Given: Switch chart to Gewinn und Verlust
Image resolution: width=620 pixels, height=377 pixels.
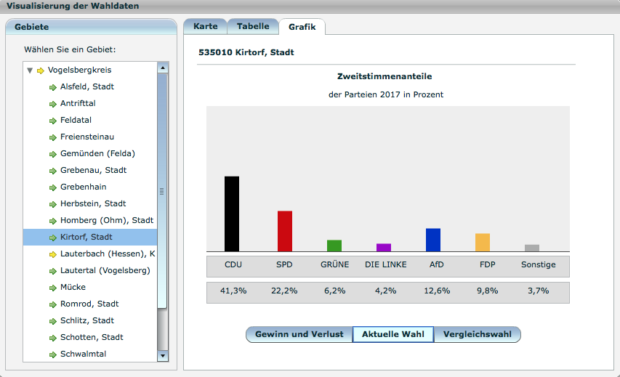Looking at the screenshot, I should coord(299,334).
